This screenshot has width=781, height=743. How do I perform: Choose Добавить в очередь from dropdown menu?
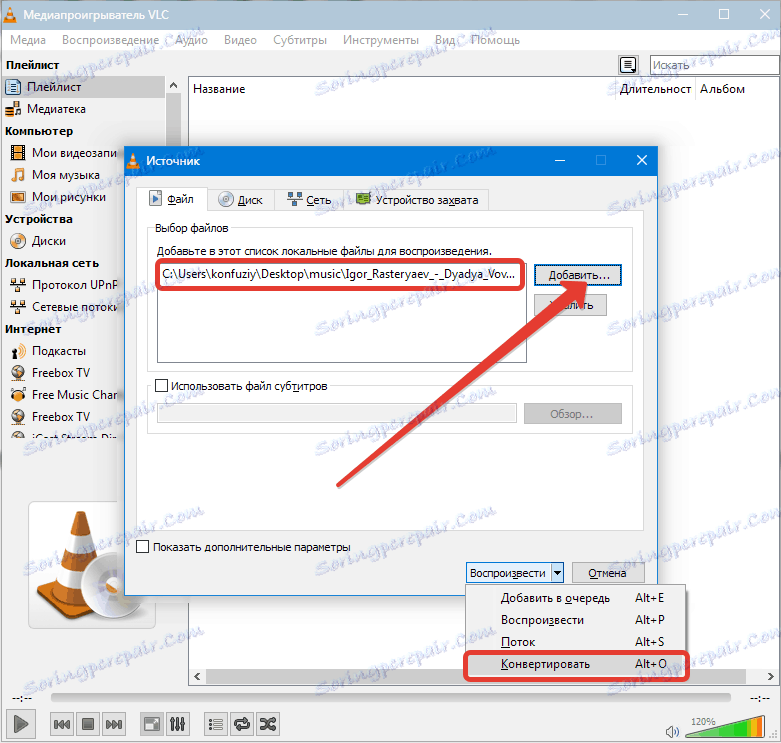click(x=576, y=598)
